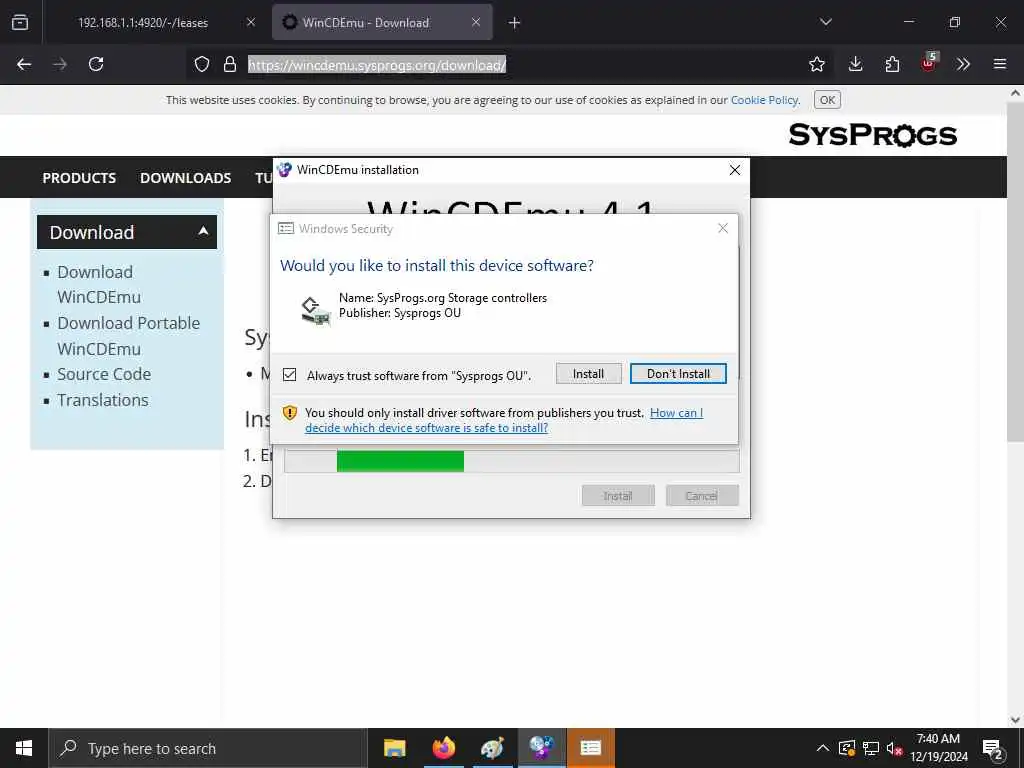This screenshot has width=1024, height=768.
Task: Click the WinCDEmu installer title icon
Action: point(284,170)
